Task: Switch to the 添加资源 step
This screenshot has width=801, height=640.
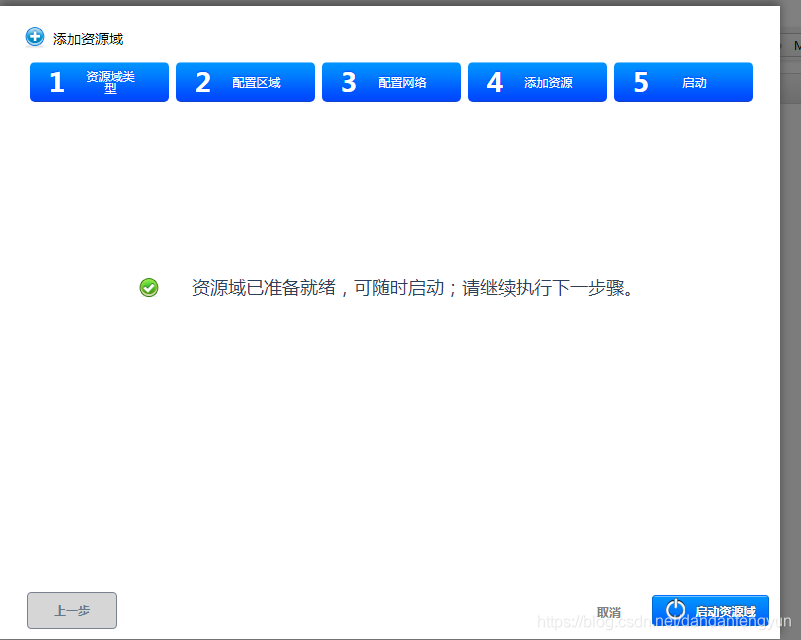Action: 551,81
